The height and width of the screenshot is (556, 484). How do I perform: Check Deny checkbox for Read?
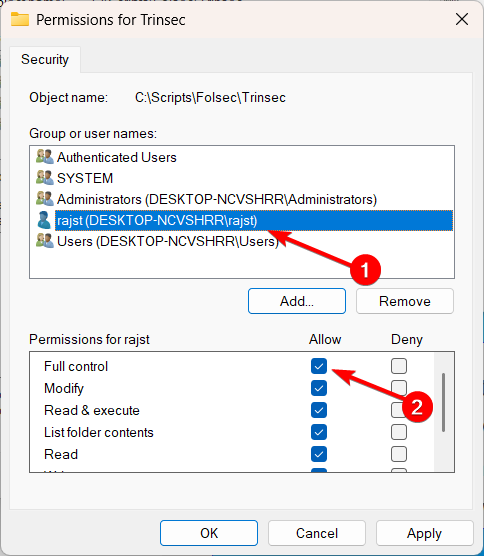click(399, 454)
